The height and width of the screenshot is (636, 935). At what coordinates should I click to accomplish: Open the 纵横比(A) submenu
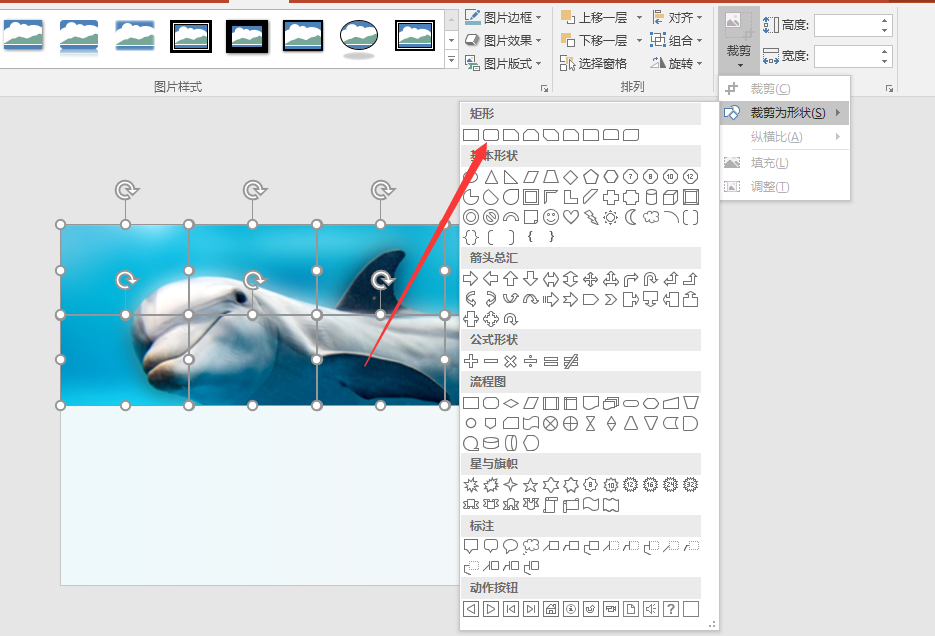coord(785,137)
